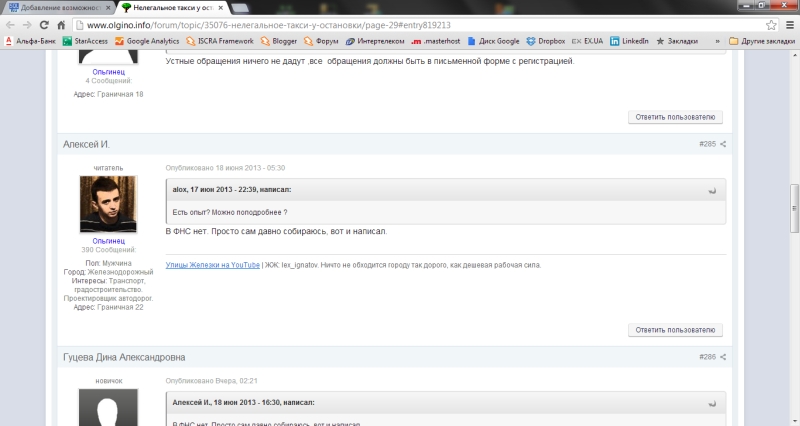Bookmark this page with the star icon
Viewport: 800px width, 426px height.
(771, 24)
